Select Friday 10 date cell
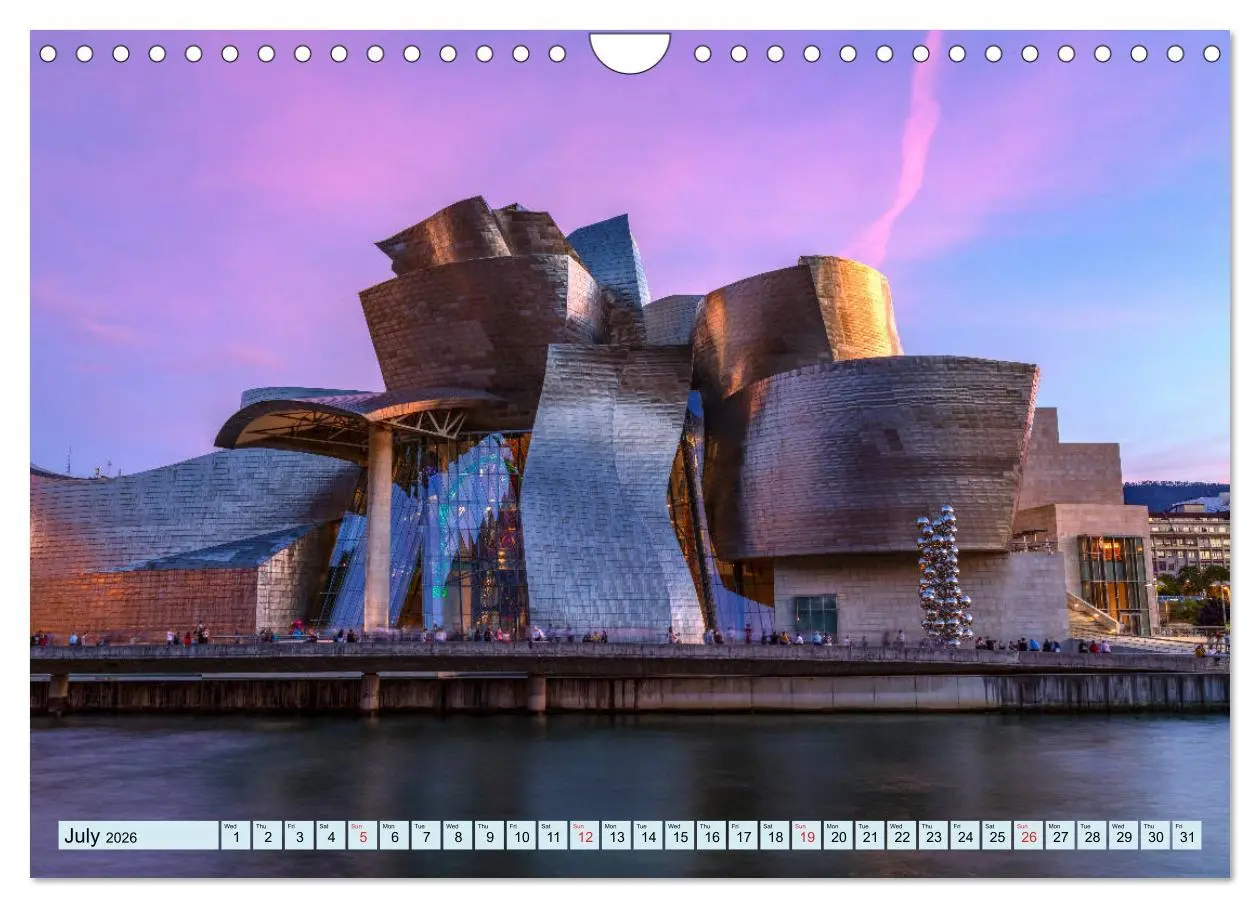The width and height of the screenshot is (1260, 908). (521, 835)
